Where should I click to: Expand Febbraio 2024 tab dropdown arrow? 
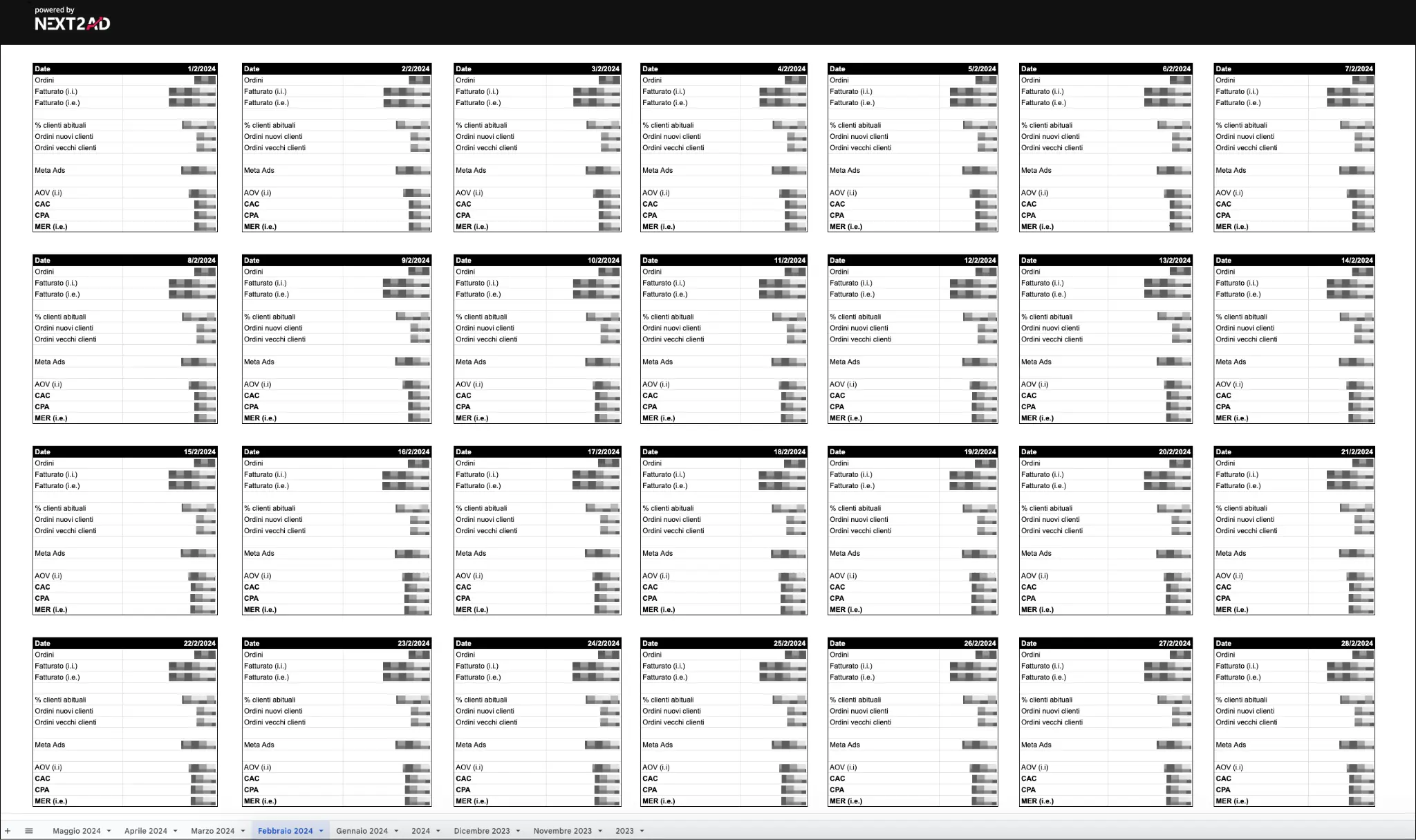[x=322, y=831]
